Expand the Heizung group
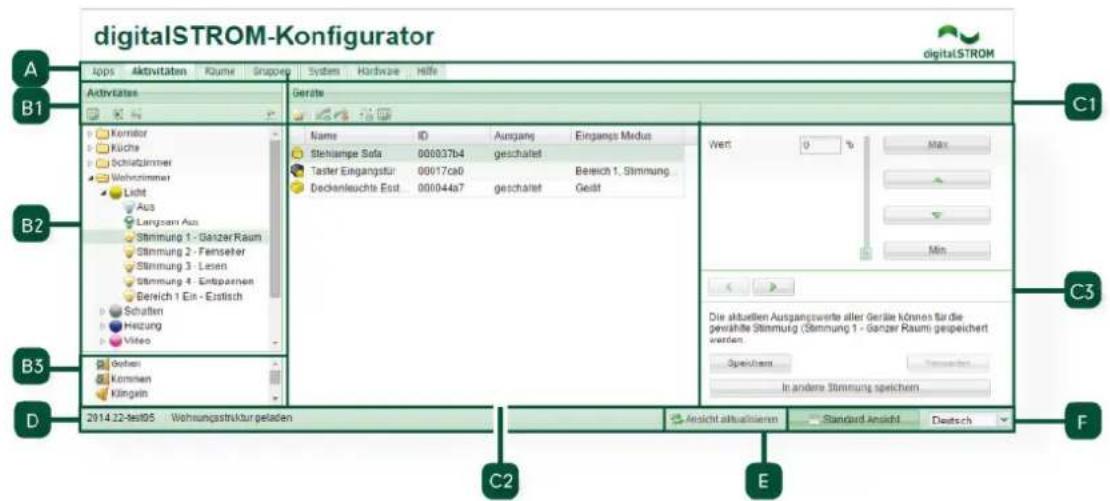 [103, 326]
